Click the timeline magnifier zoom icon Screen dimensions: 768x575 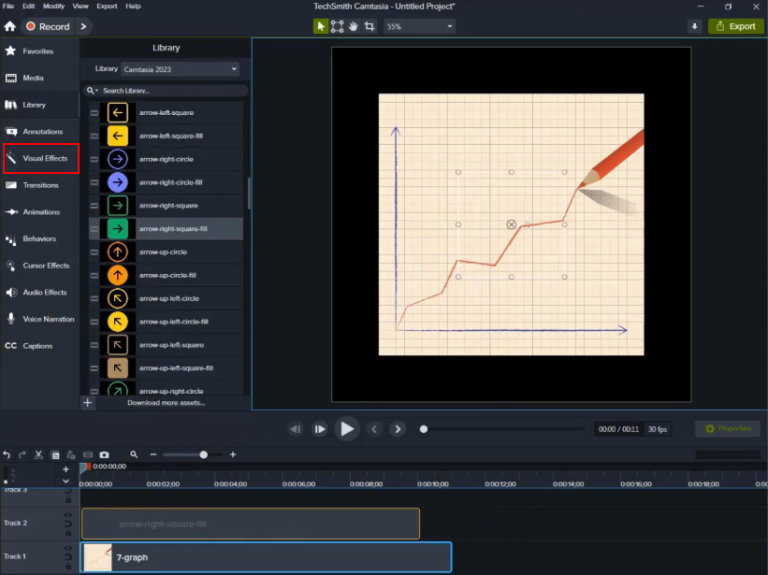(x=134, y=455)
